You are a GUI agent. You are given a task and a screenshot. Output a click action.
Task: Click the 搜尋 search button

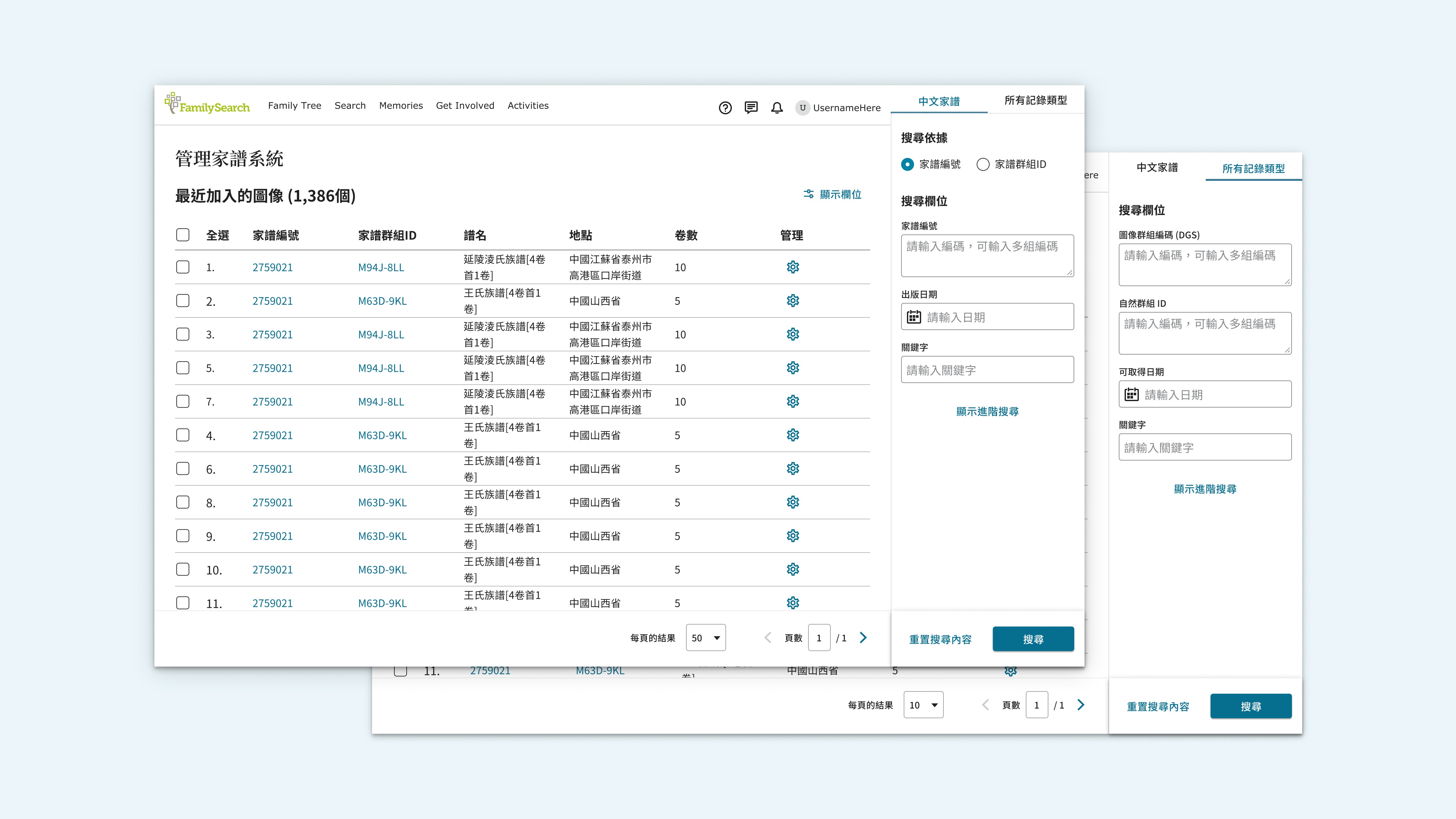tap(1033, 639)
